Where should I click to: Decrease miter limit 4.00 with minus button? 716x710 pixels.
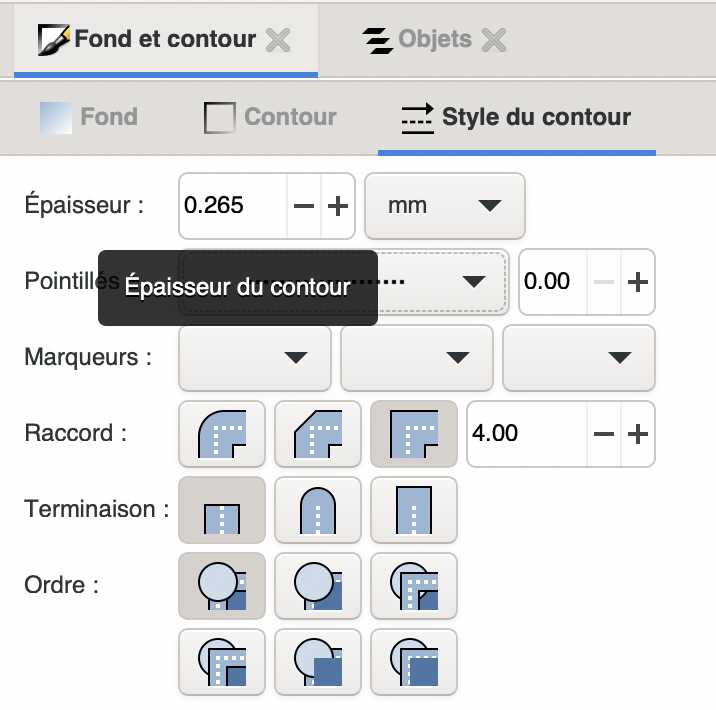[x=604, y=434]
